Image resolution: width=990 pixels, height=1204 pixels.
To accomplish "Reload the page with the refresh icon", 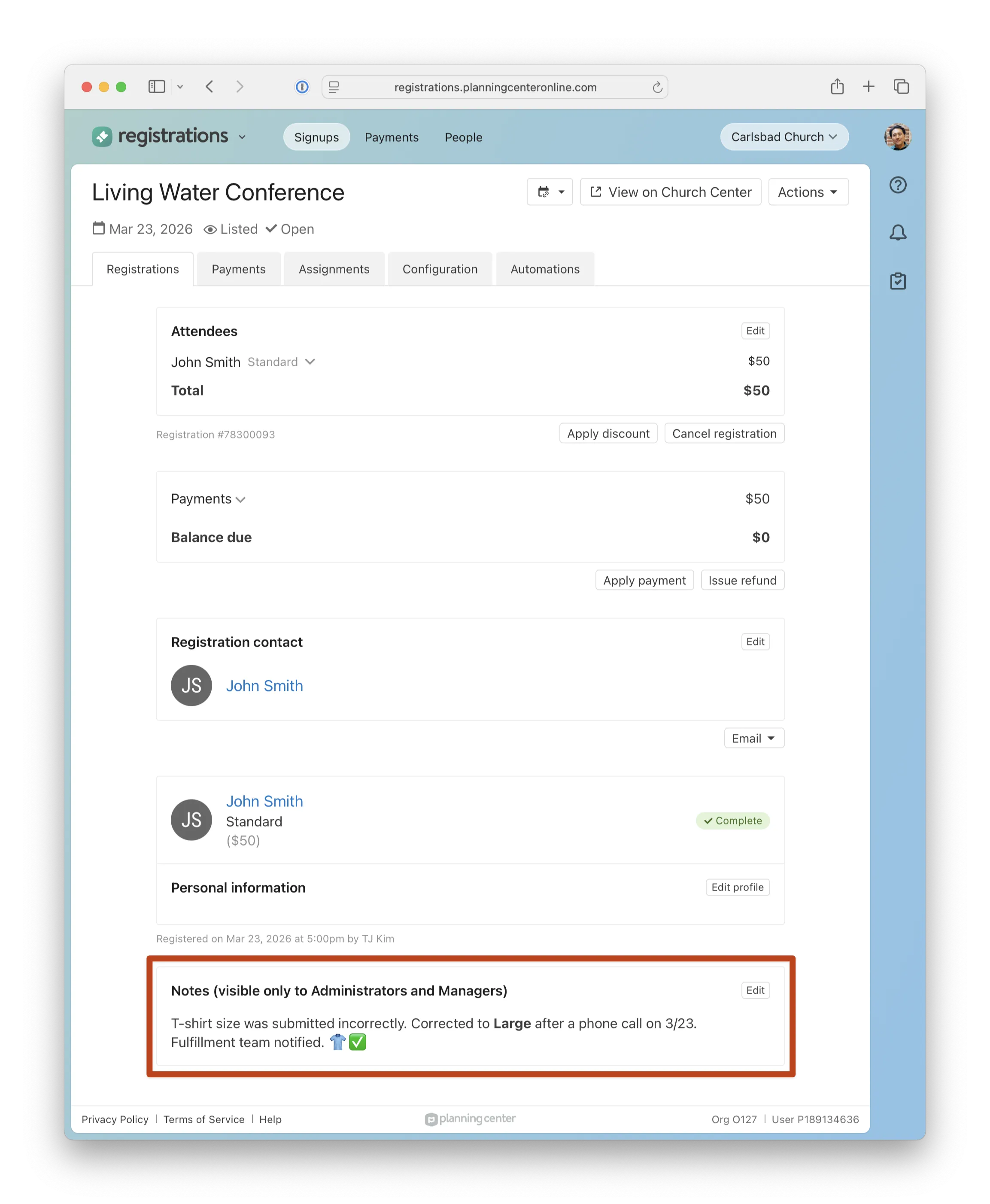I will [657, 87].
